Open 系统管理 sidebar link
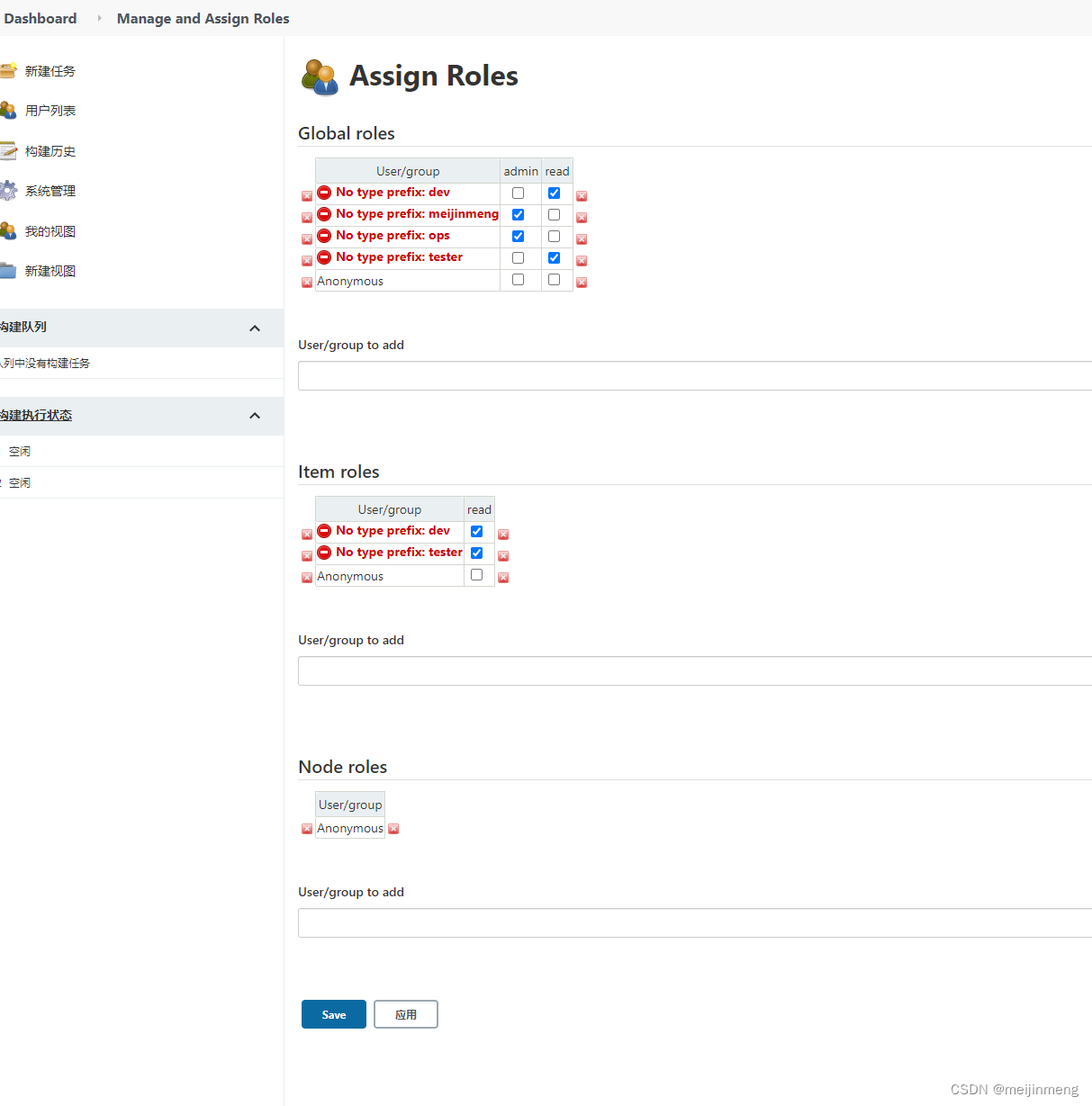Screen dimensions: 1092x1106 50,191
